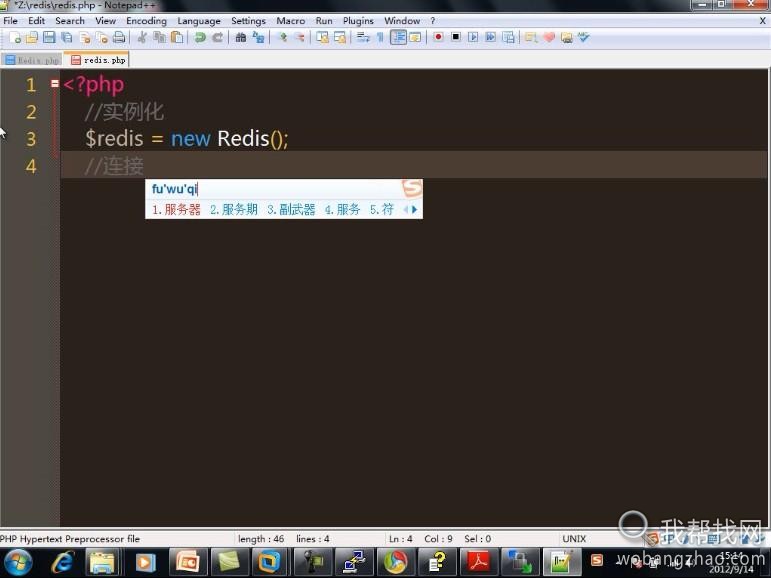Open the Settings menu
The height and width of the screenshot is (578, 771).
(x=248, y=21)
